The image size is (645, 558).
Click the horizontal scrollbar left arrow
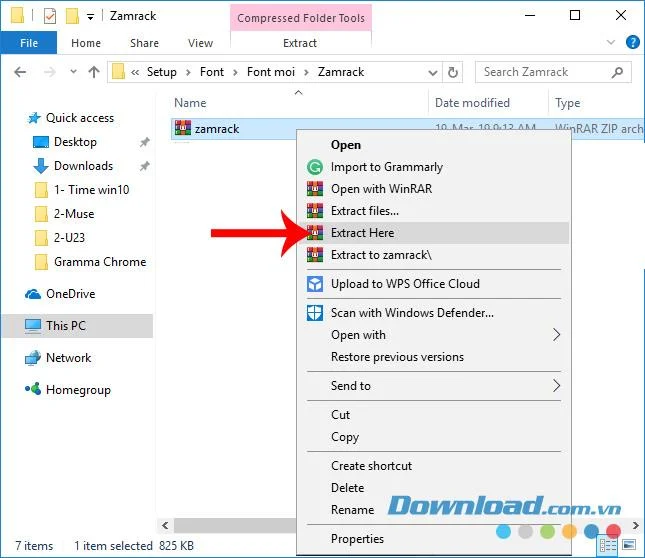pyautogui.click(x=165, y=525)
